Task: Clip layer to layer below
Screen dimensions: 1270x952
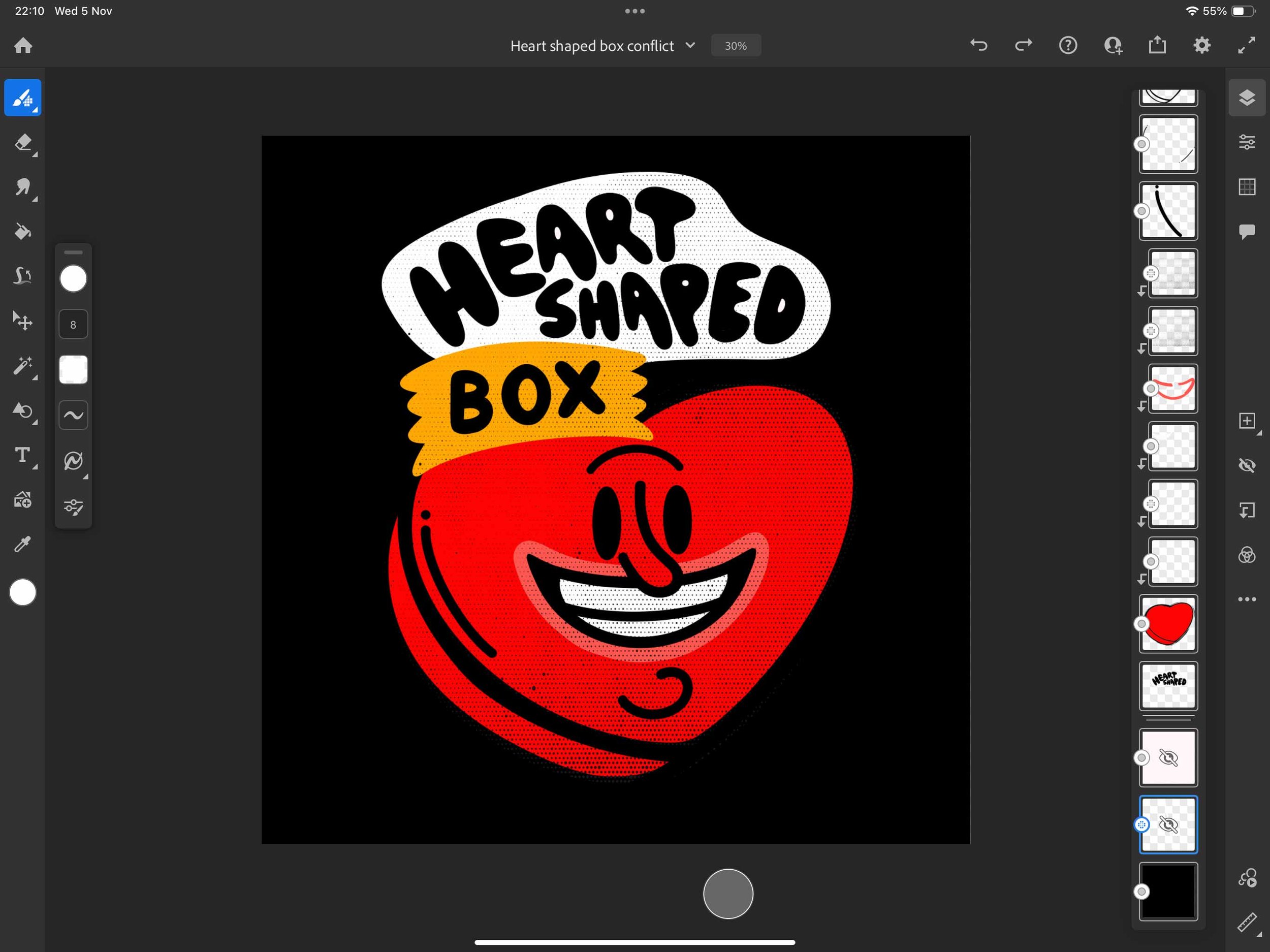Action: coord(1247,510)
